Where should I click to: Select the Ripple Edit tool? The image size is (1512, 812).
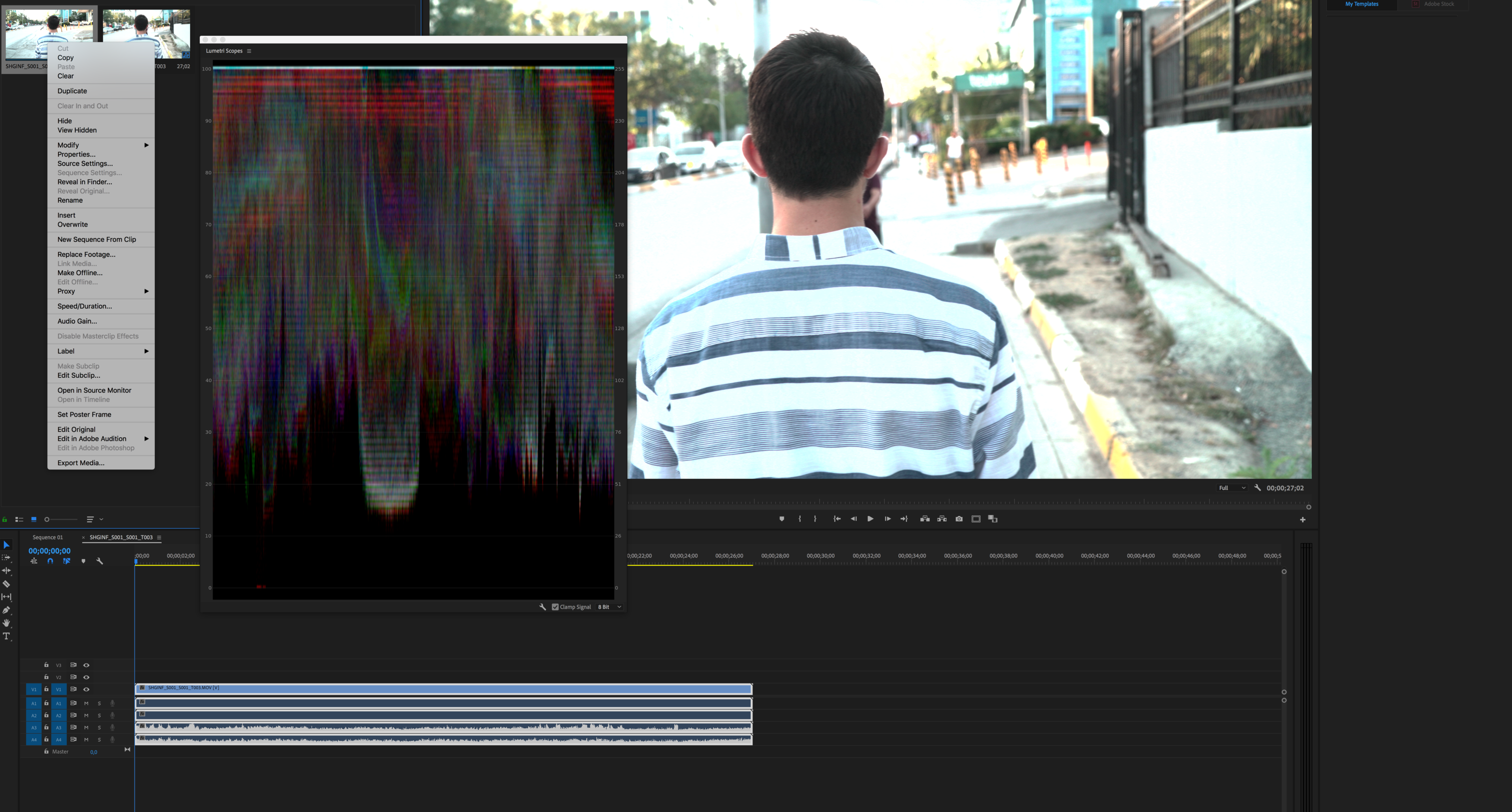tap(6, 570)
